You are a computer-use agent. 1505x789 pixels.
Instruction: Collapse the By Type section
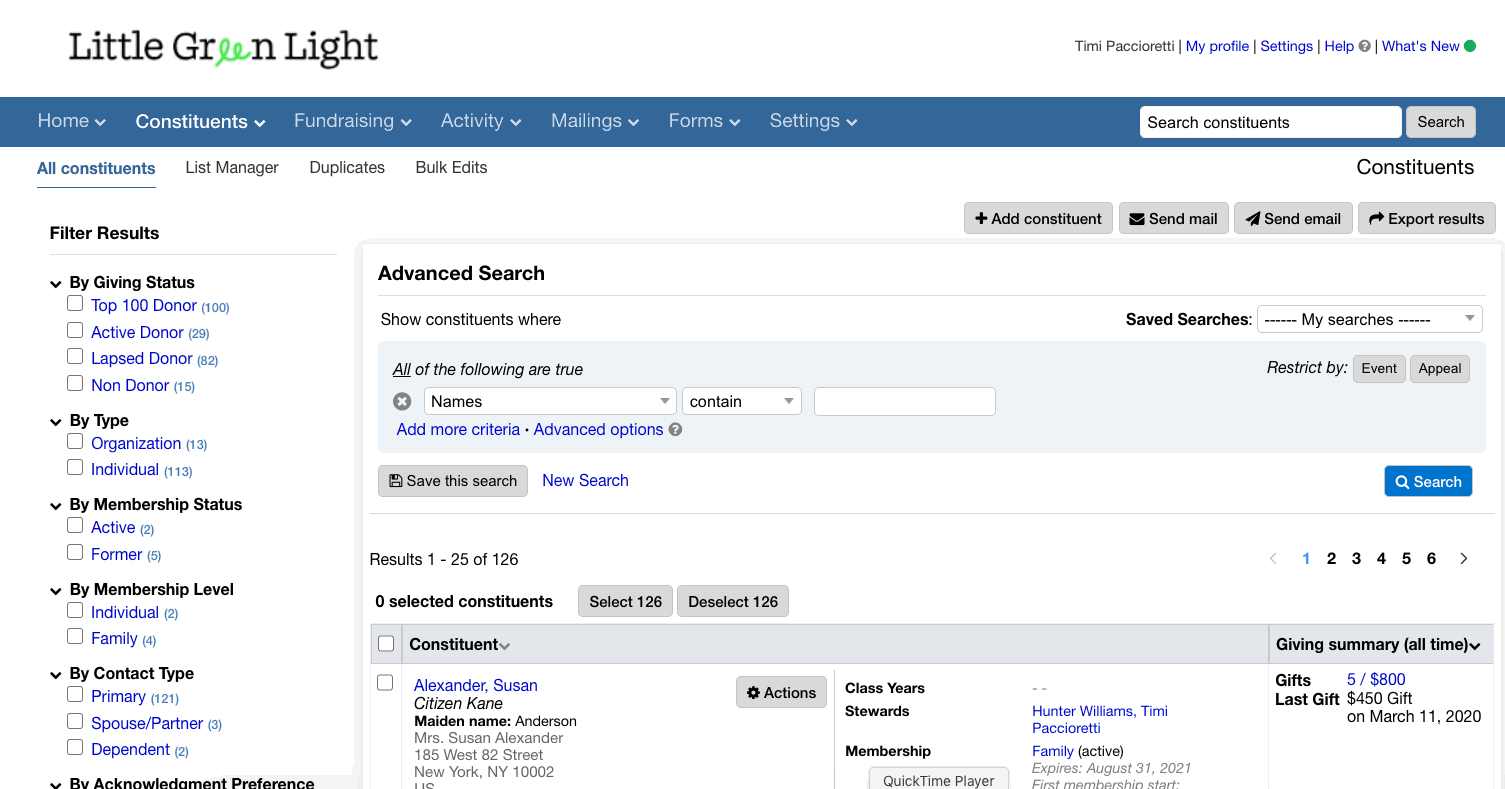click(56, 422)
